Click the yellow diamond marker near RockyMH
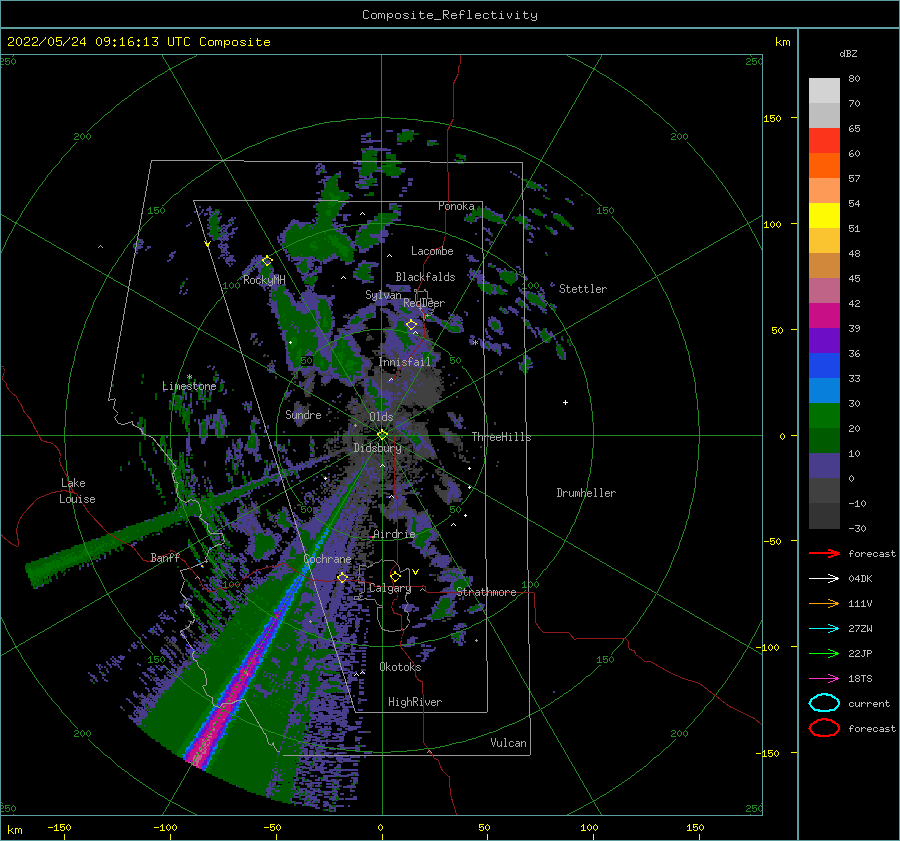The width and height of the screenshot is (900, 841). tap(267, 261)
